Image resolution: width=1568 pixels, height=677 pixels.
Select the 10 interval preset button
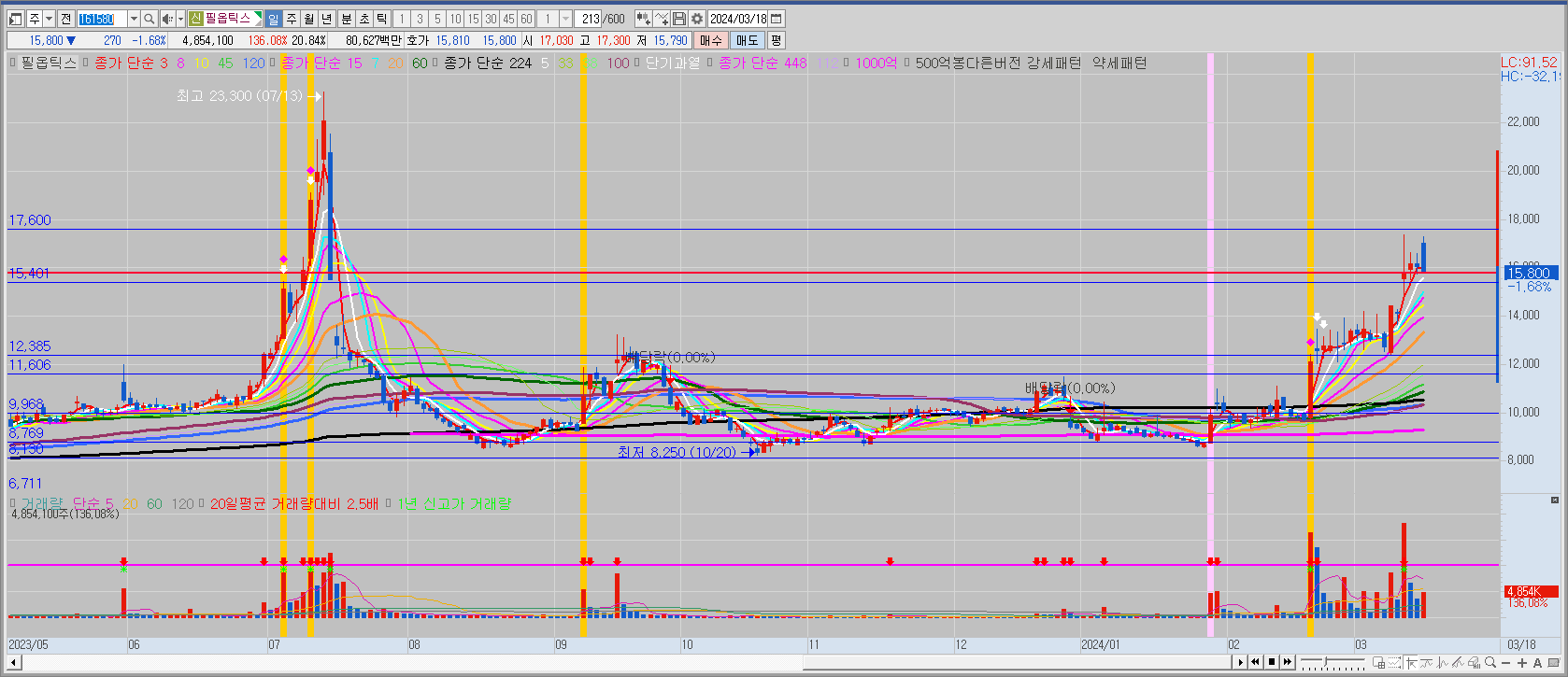(x=455, y=19)
